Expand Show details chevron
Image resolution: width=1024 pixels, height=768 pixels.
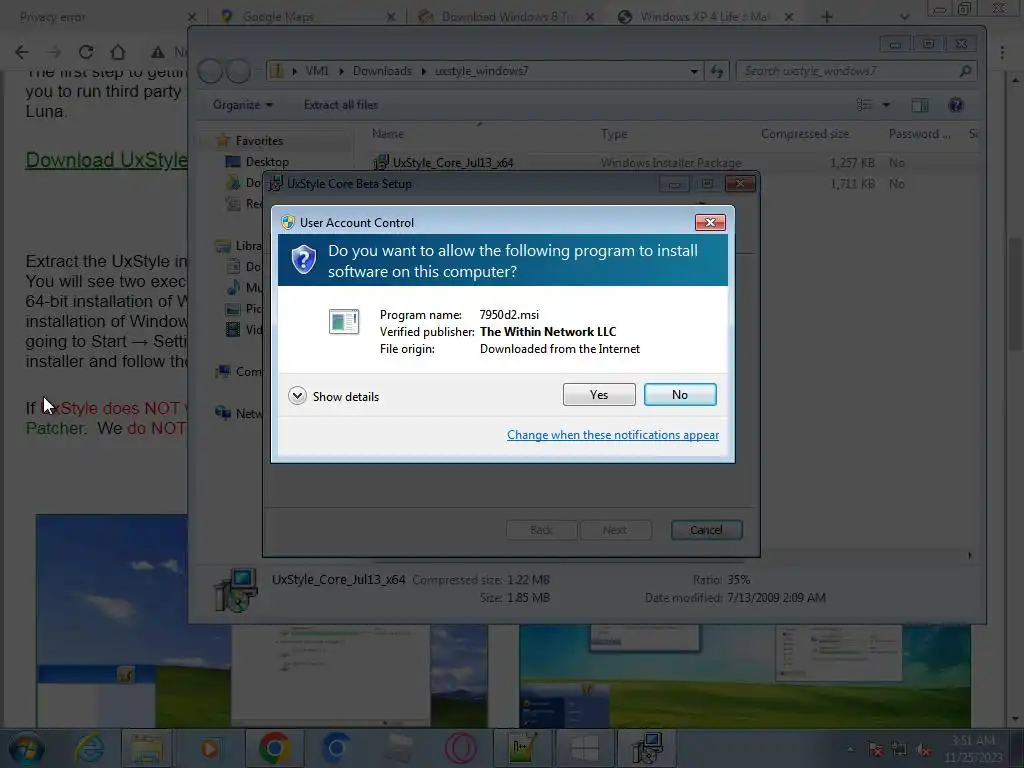pyautogui.click(x=297, y=396)
